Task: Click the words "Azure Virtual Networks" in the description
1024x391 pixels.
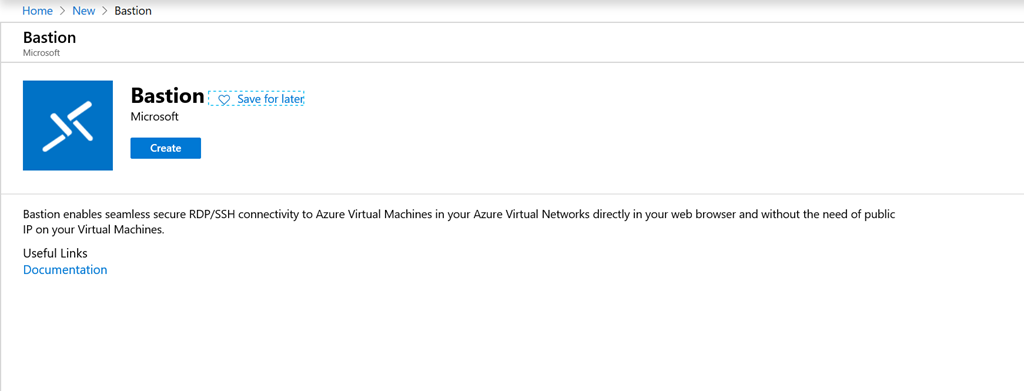Action: (529, 214)
